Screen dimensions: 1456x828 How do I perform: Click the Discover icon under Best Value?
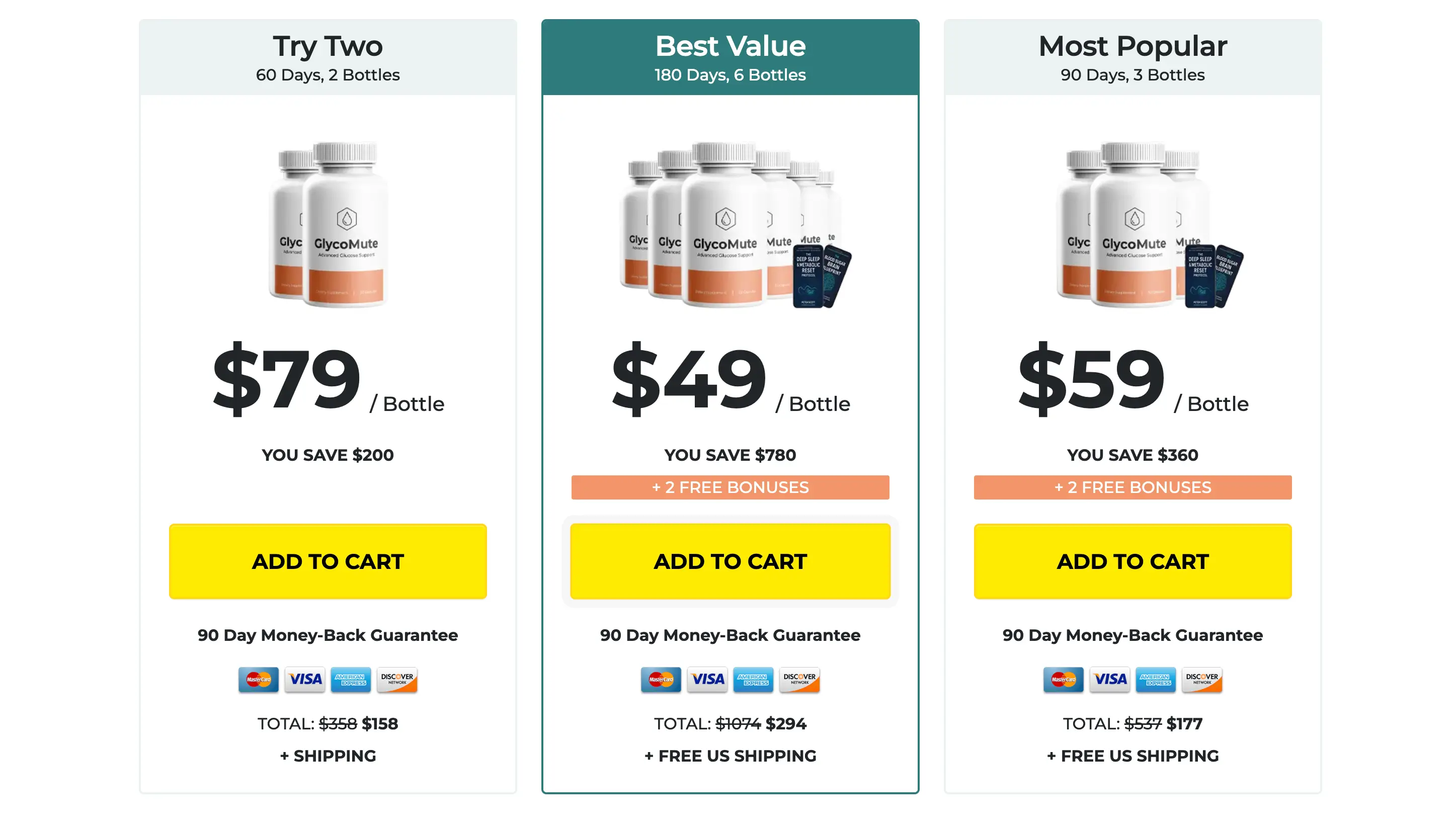pos(799,679)
